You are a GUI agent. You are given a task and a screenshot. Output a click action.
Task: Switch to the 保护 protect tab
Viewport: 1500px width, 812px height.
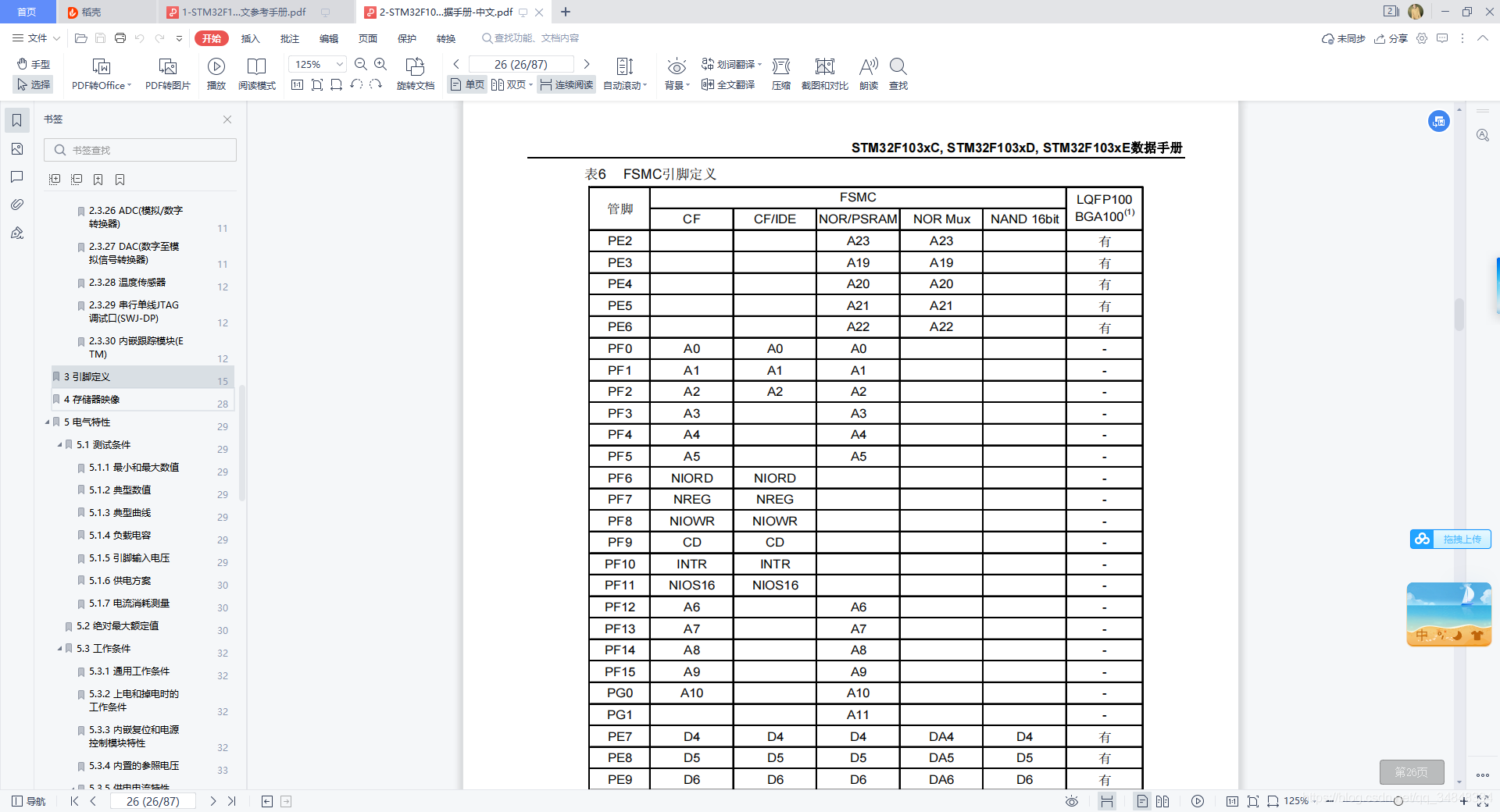pyautogui.click(x=407, y=38)
